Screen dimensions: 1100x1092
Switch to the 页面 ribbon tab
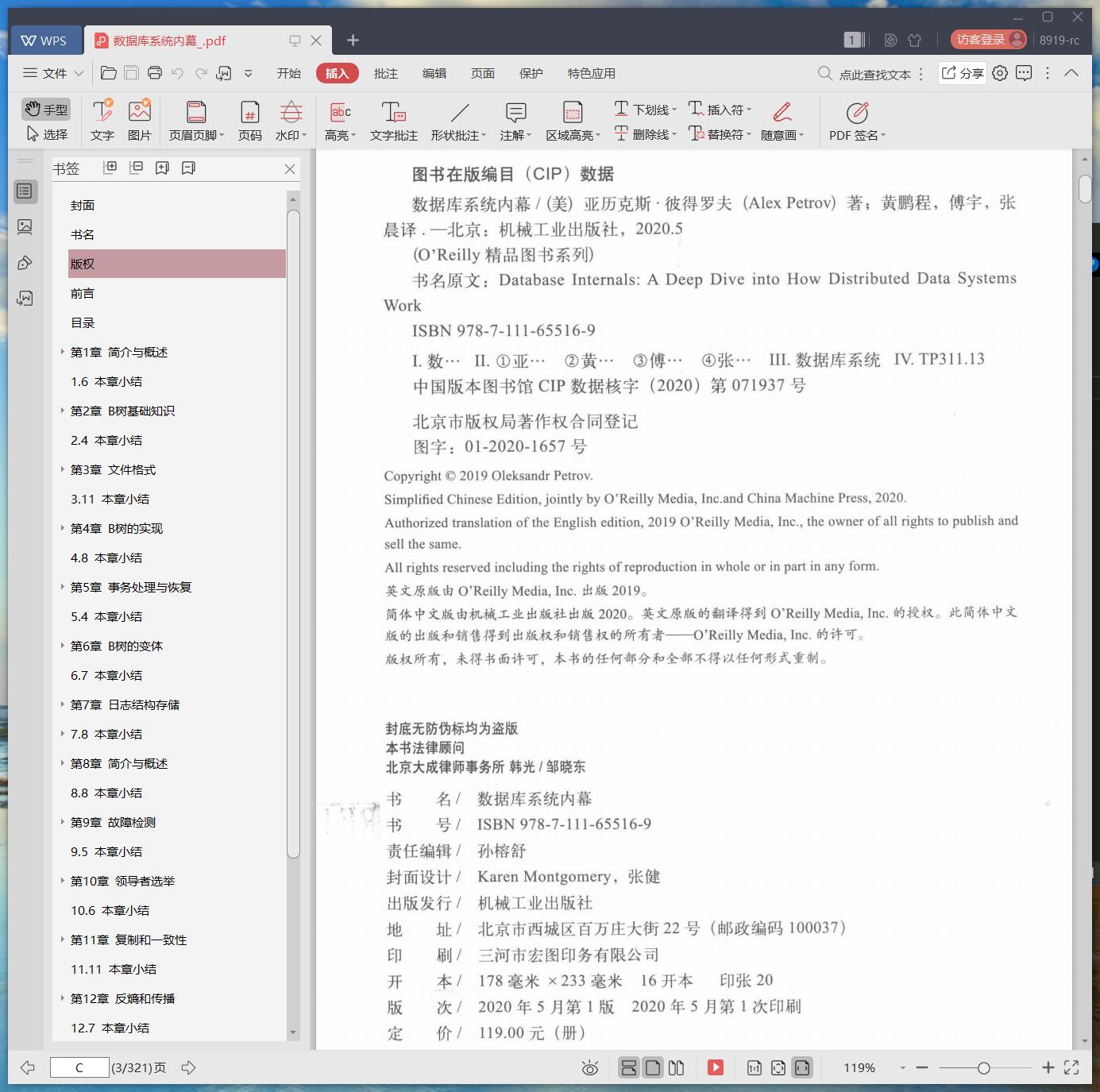pos(483,73)
